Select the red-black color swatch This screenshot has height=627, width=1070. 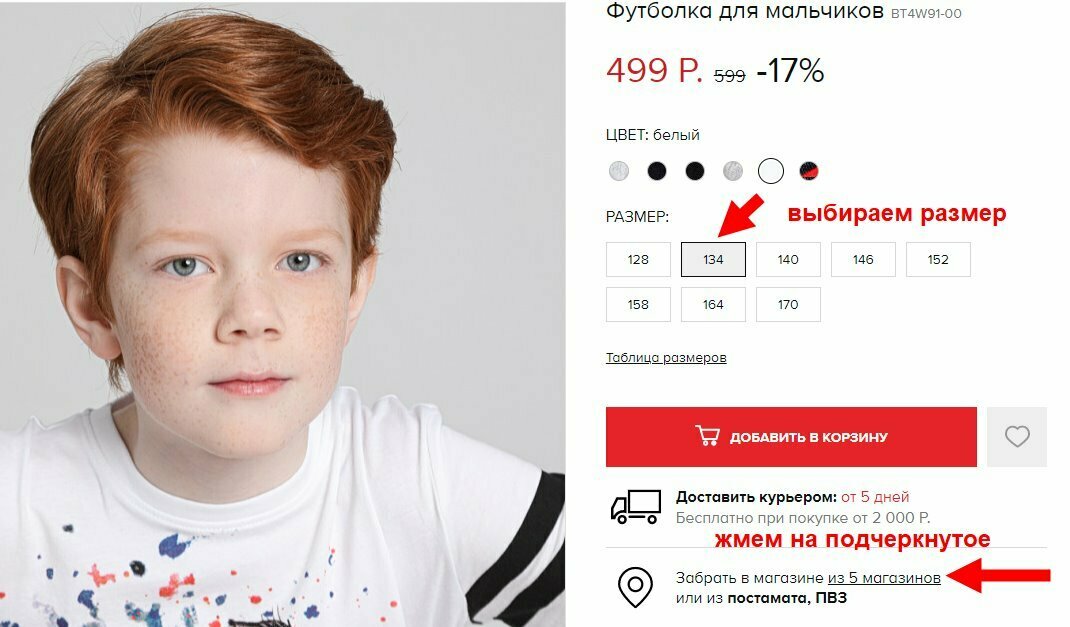click(x=809, y=171)
